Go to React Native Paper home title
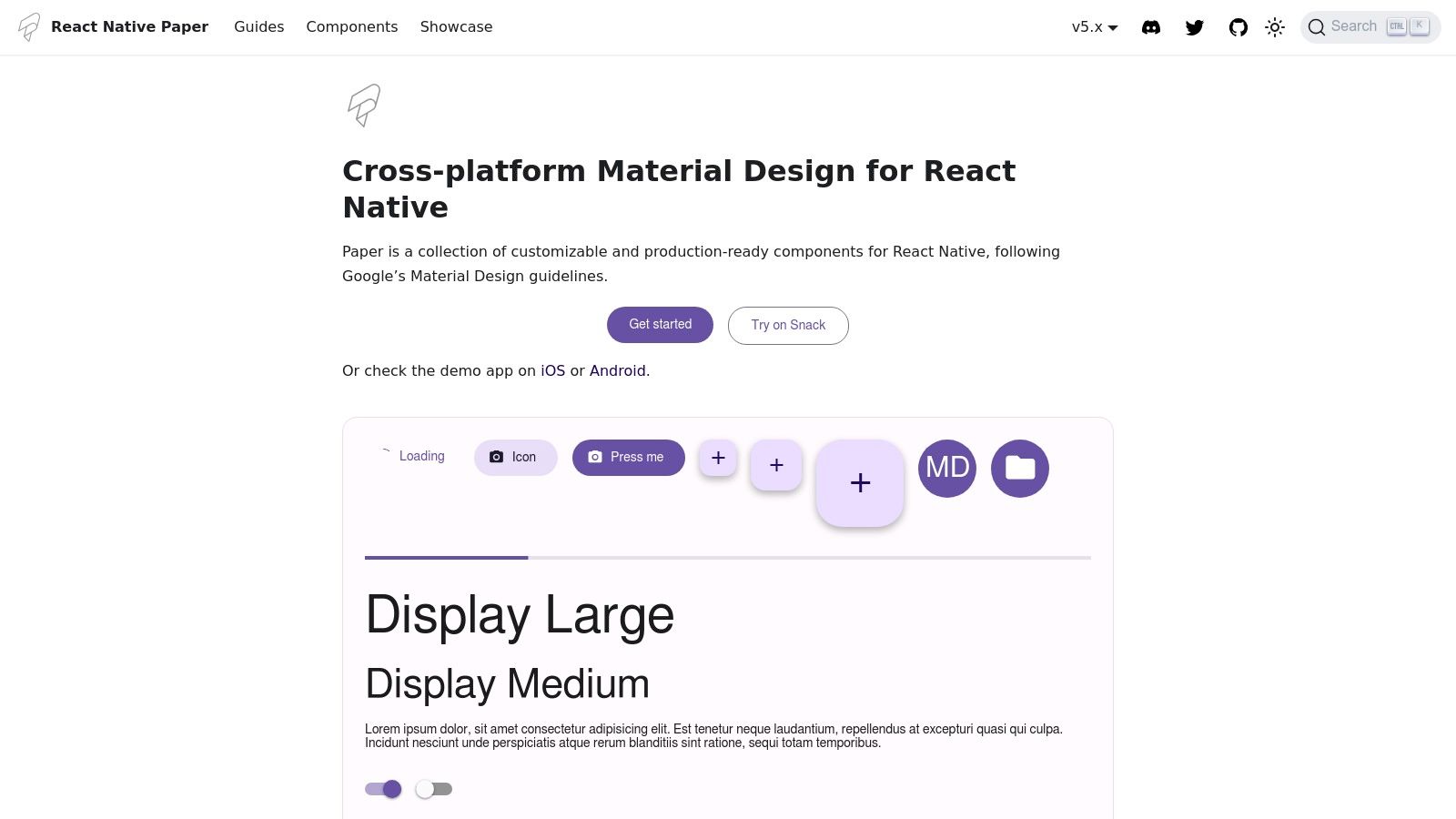 pyautogui.click(x=129, y=27)
